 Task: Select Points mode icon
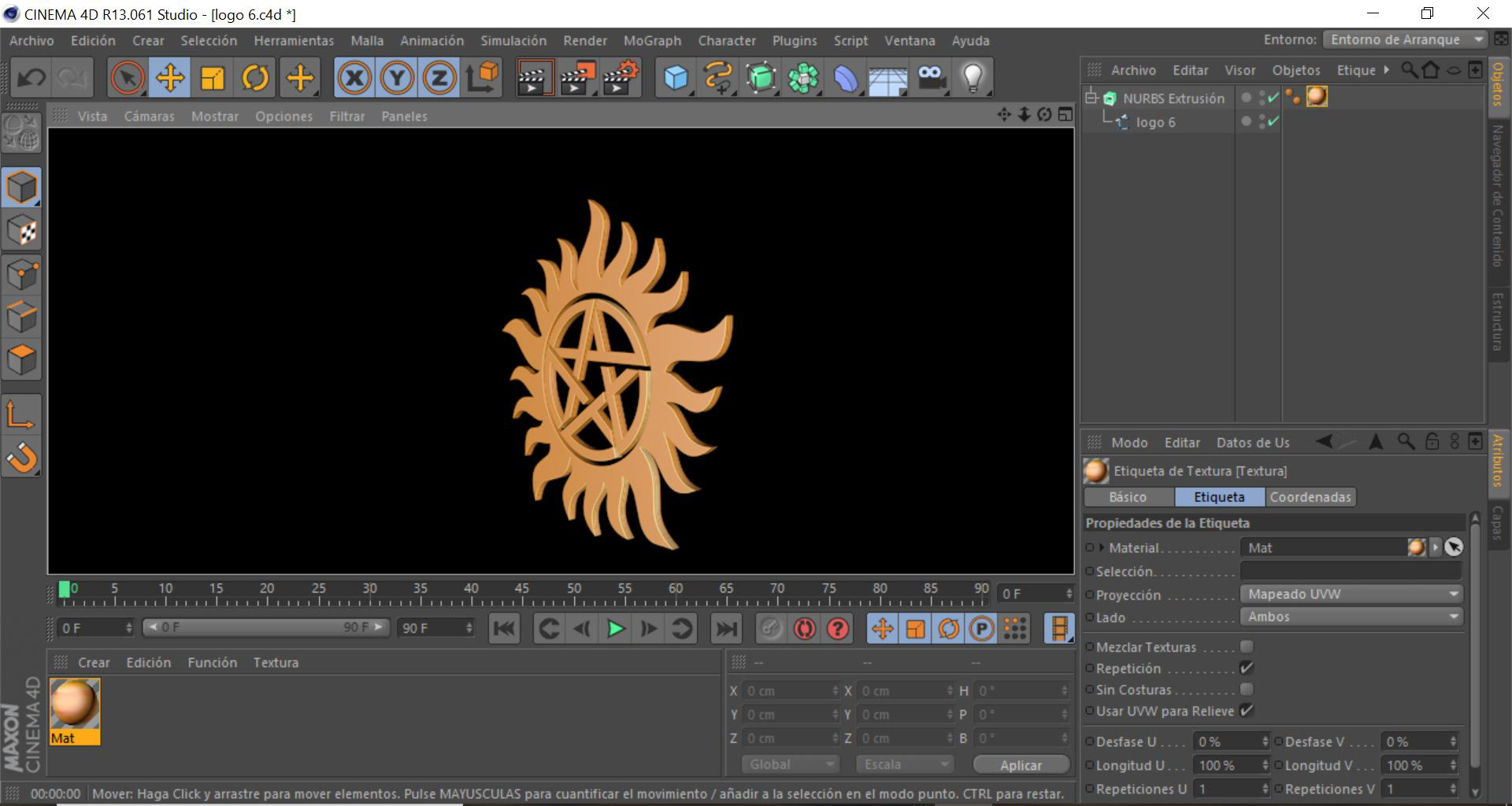(21, 274)
